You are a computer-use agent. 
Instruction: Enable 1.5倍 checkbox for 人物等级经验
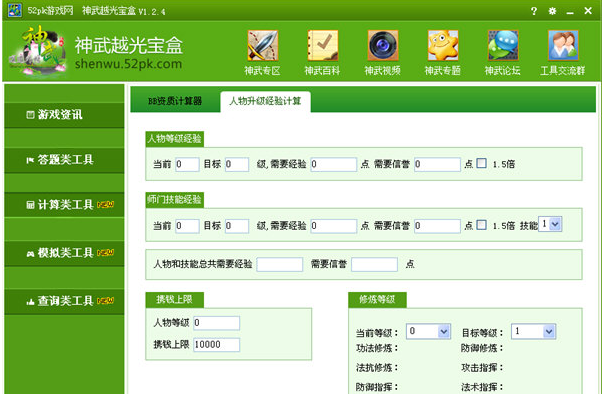(481, 163)
